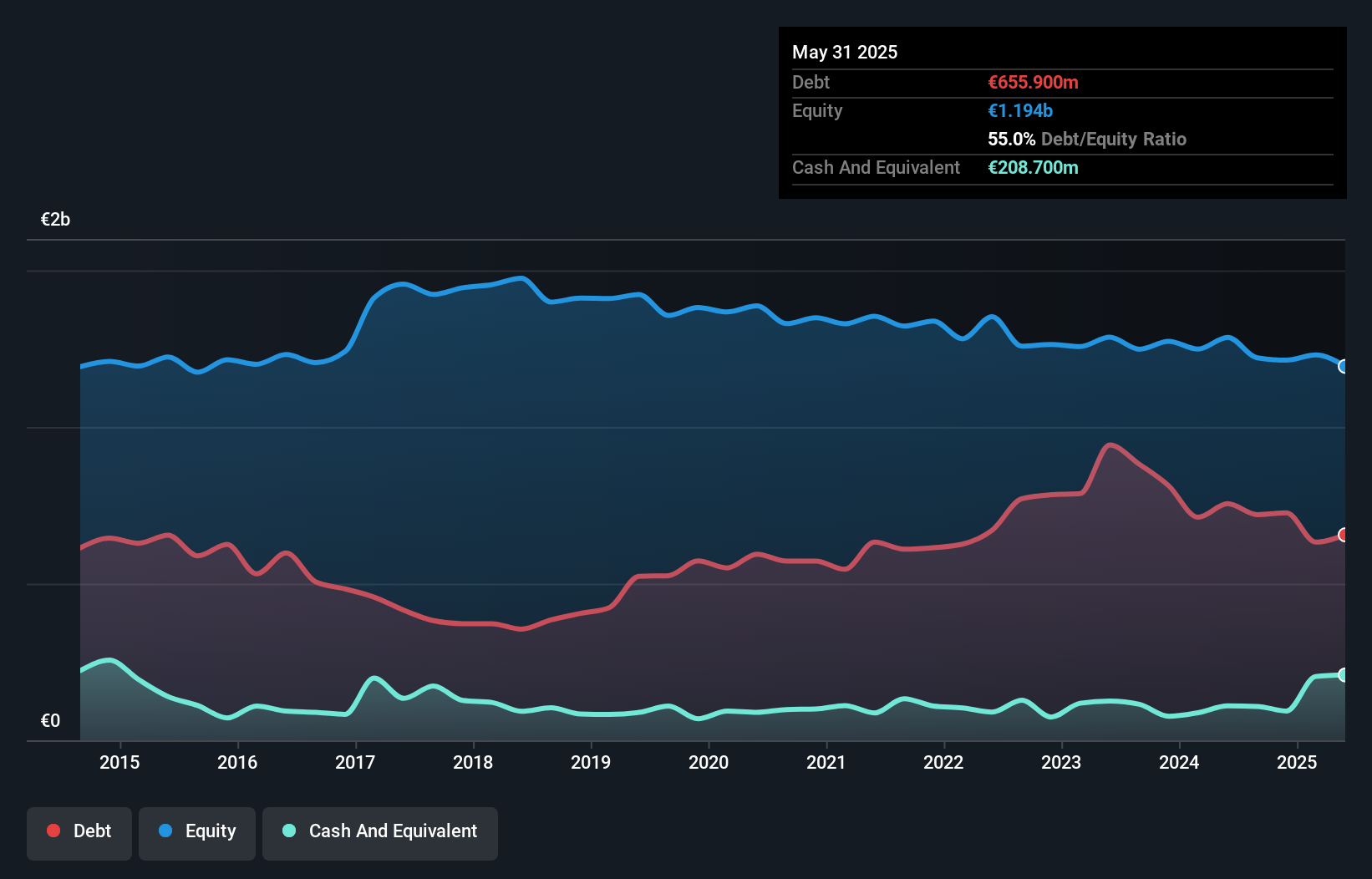Select the red Debt endpoint marker on chart
The height and width of the screenshot is (879, 1372).
coord(1344,535)
